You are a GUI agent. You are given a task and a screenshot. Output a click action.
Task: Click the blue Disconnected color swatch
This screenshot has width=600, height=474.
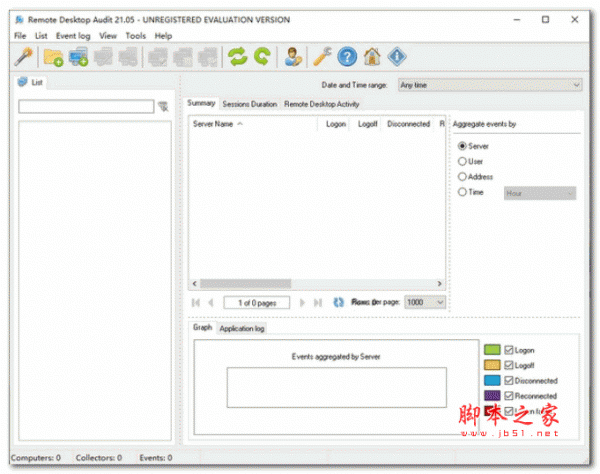pos(492,380)
